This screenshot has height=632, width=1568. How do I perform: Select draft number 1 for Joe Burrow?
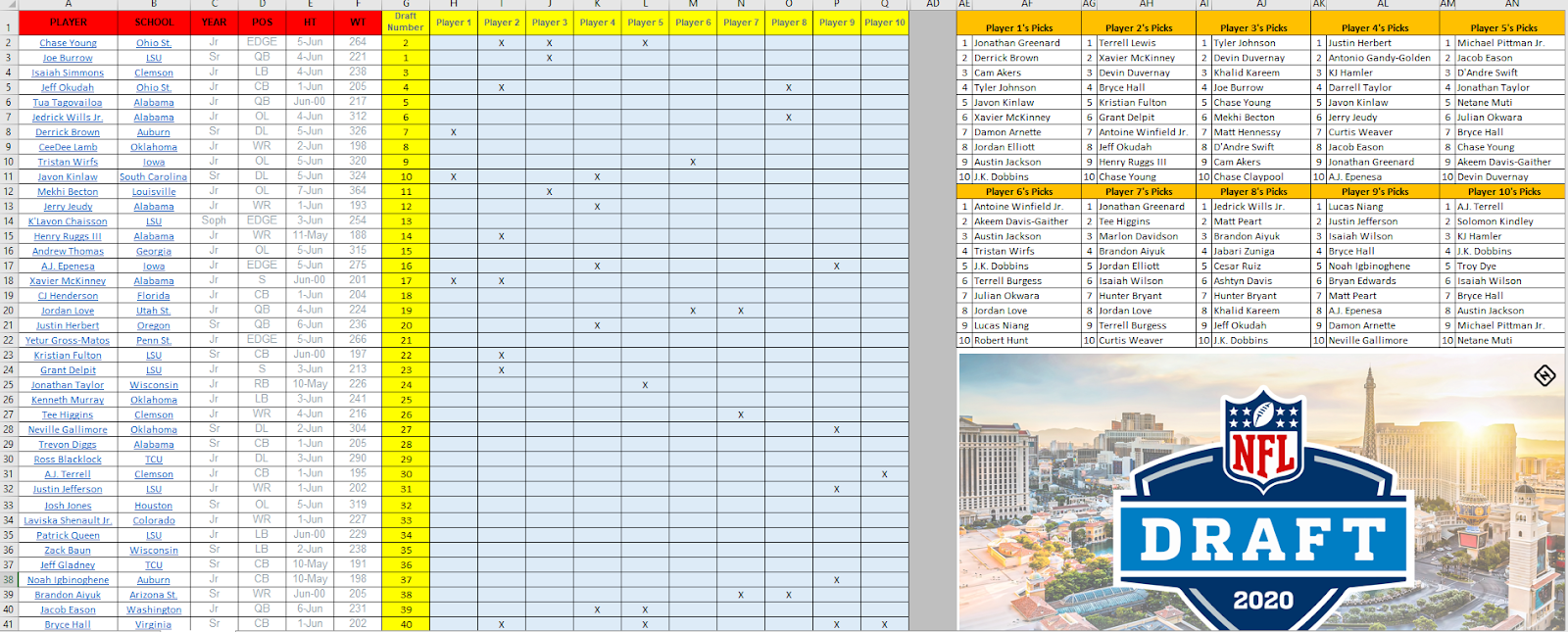[x=405, y=58]
